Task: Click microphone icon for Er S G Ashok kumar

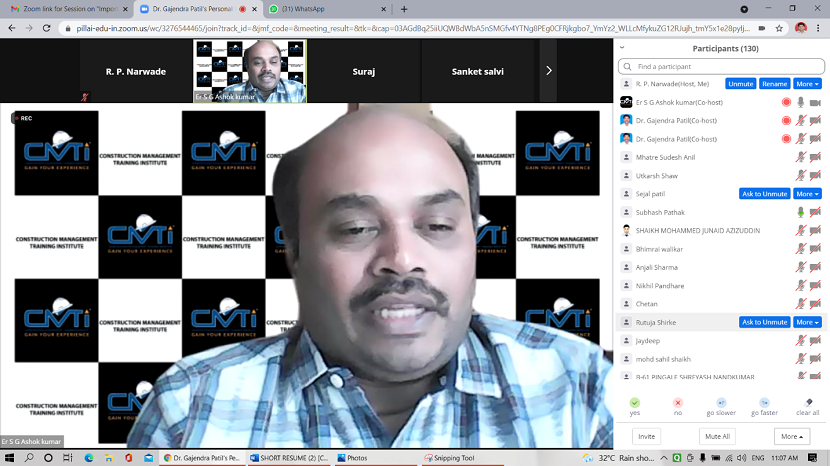Action: click(x=801, y=102)
